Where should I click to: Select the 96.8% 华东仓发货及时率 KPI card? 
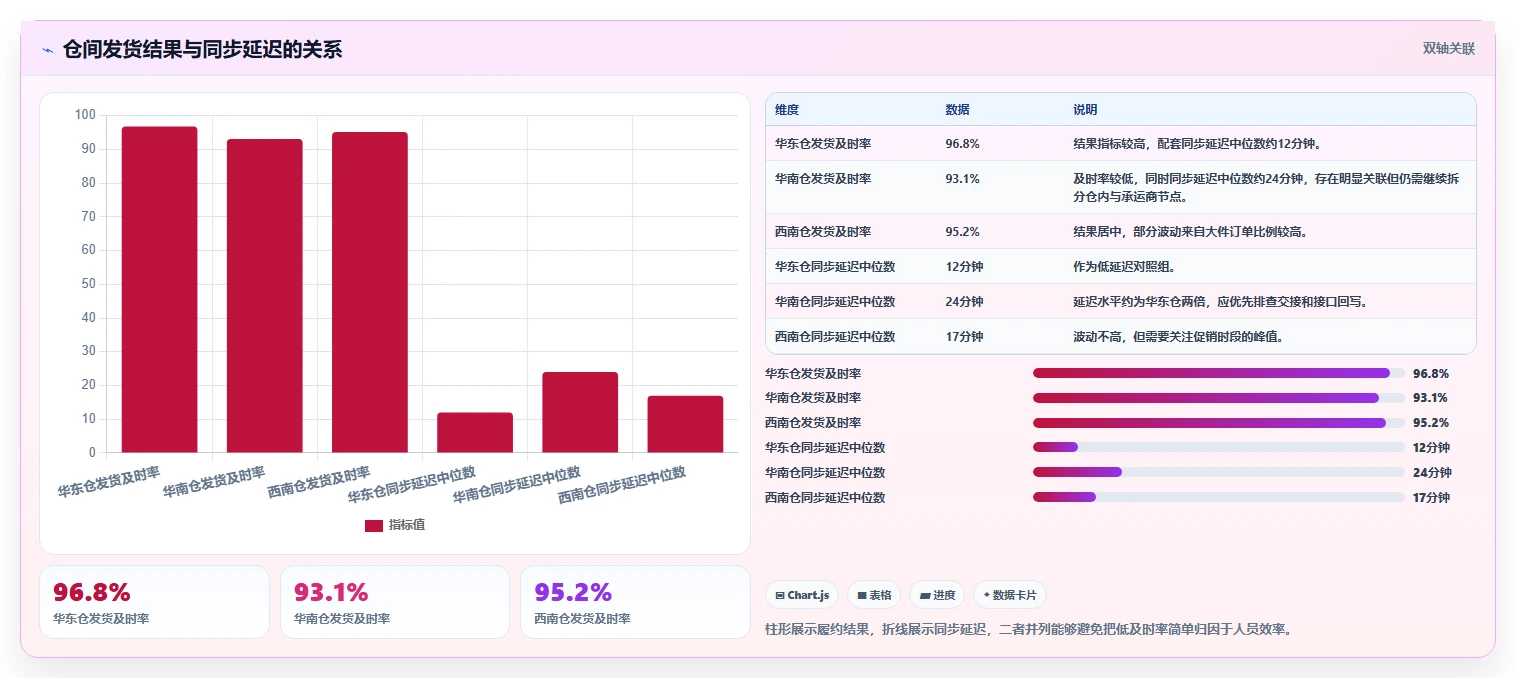tap(154, 602)
